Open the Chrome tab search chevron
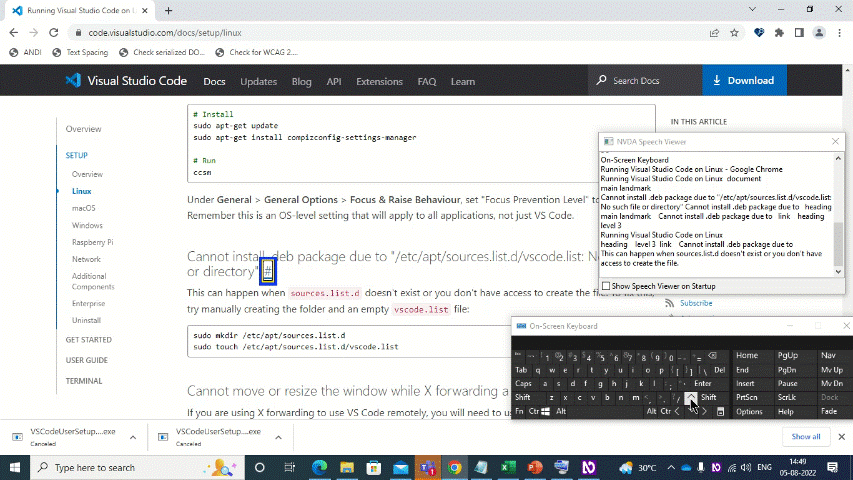The width and height of the screenshot is (853, 480). (752, 9)
